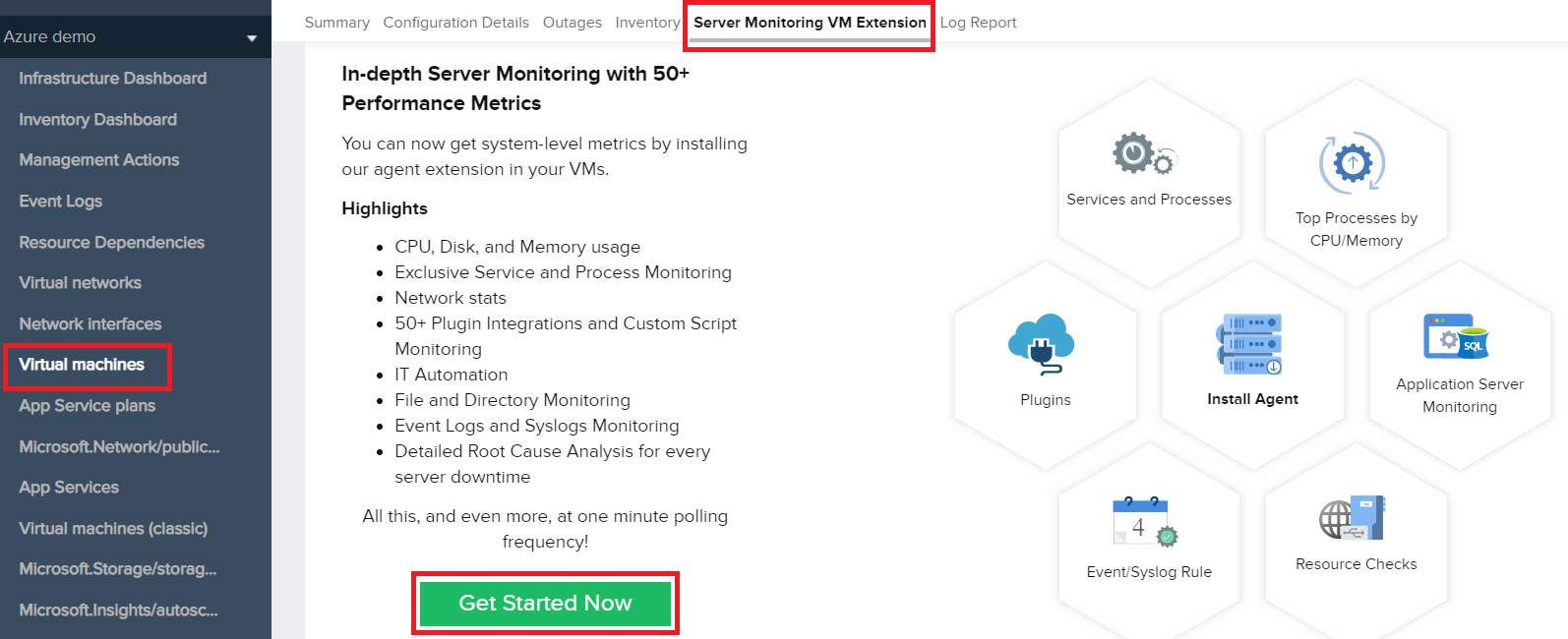Screen dimensions: 1568x639
Task: Go to the Outages tab
Action: click(572, 23)
